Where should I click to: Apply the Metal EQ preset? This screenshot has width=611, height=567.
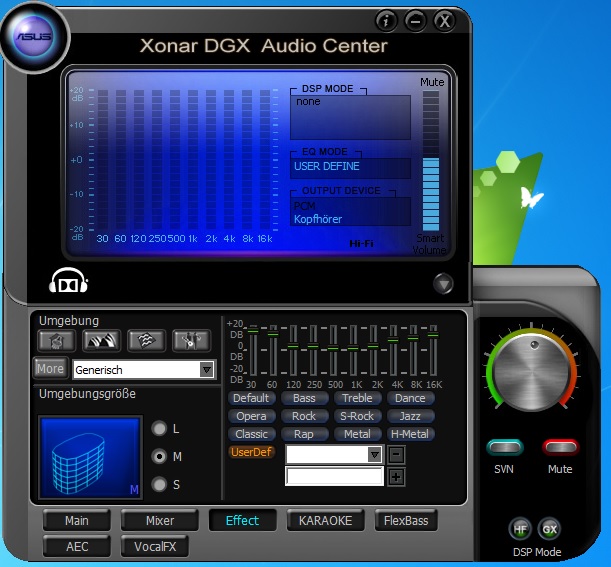[x=357, y=434]
